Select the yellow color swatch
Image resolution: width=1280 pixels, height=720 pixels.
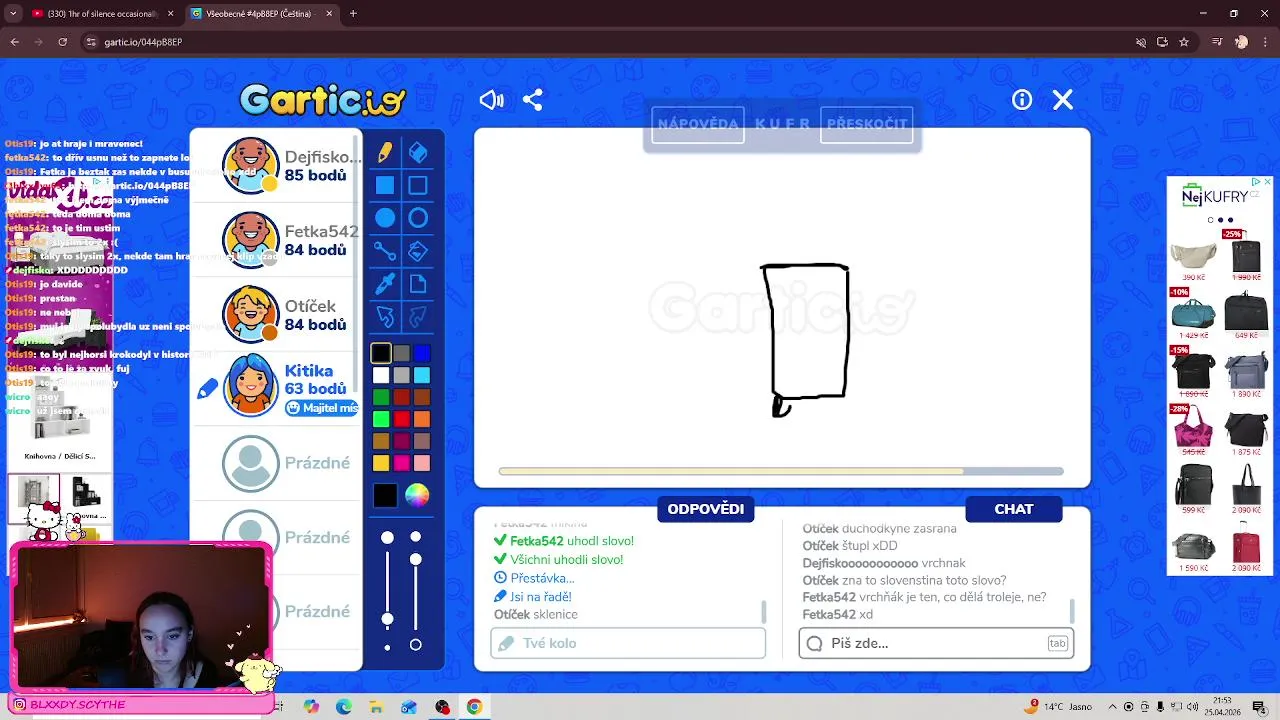click(x=381, y=463)
